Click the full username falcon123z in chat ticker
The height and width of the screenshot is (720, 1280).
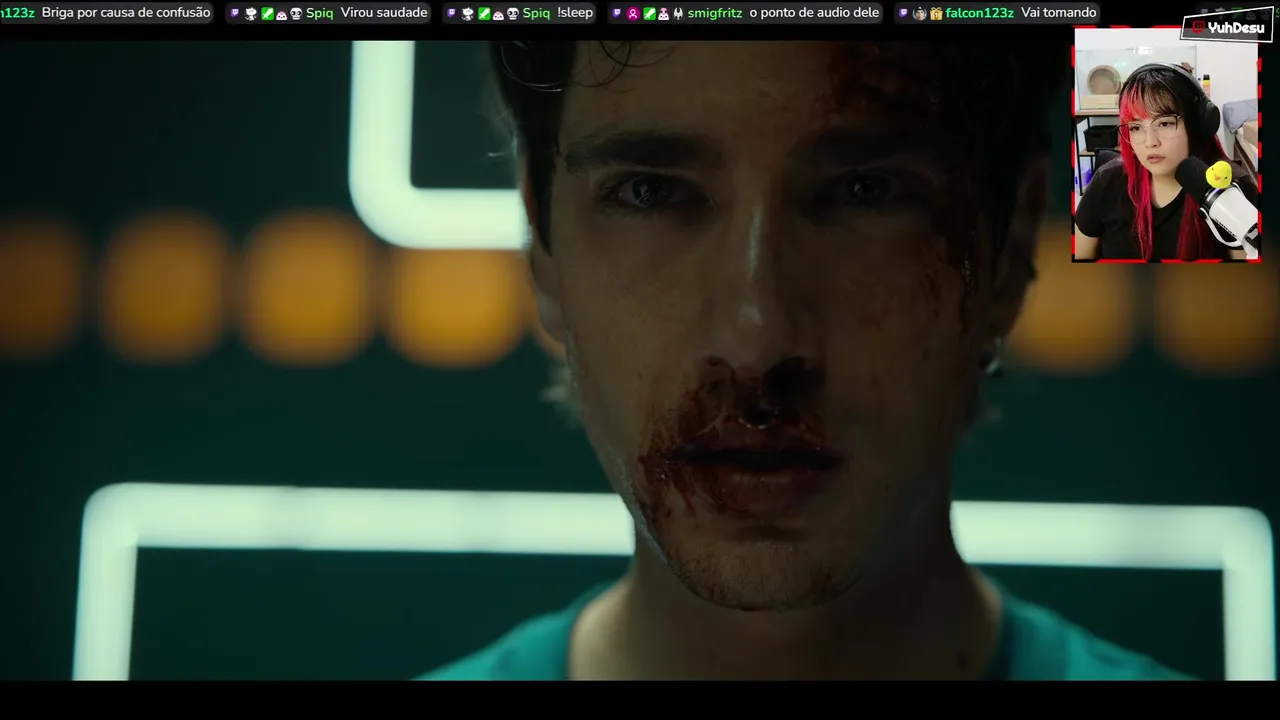click(x=980, y=13)
